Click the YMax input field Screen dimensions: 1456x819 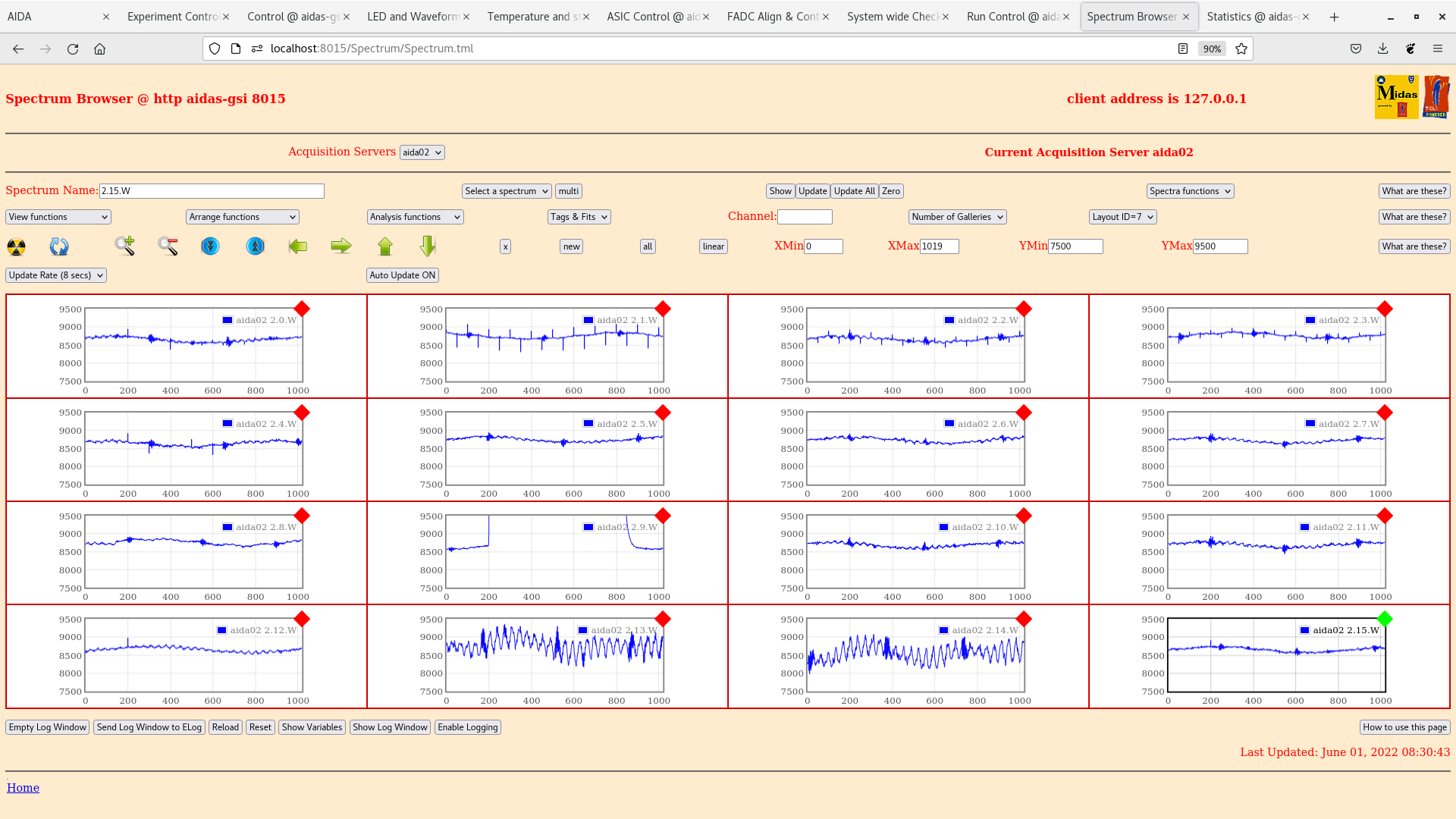click(x=1219, y=246)
